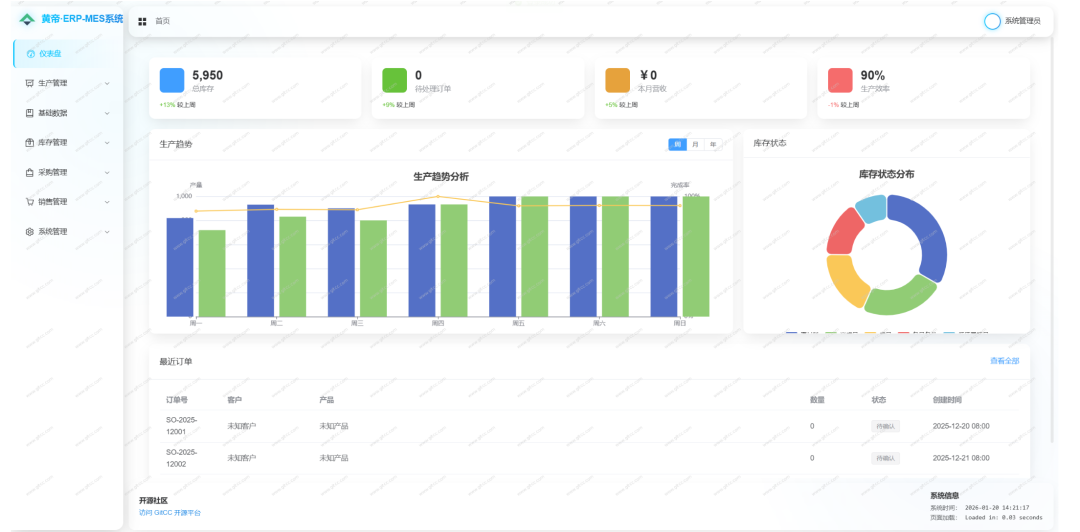Viewport: 1080px width, 532px height.
Task: Click the 黄帝-ERP-MES系统 logo icon
Action: (x=27, y=19)
